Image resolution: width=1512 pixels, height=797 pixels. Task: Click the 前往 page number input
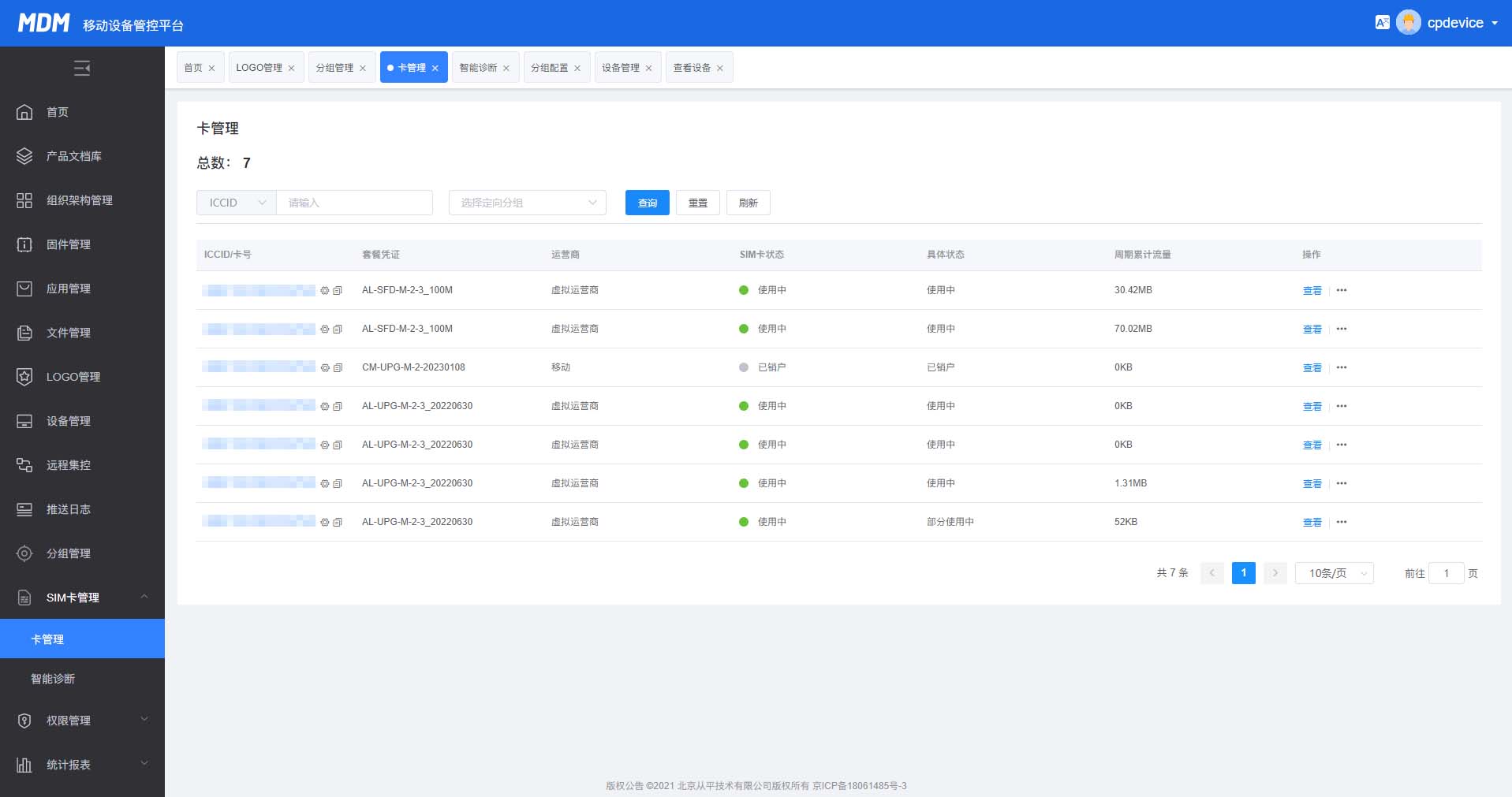[x=1447, y=573]
